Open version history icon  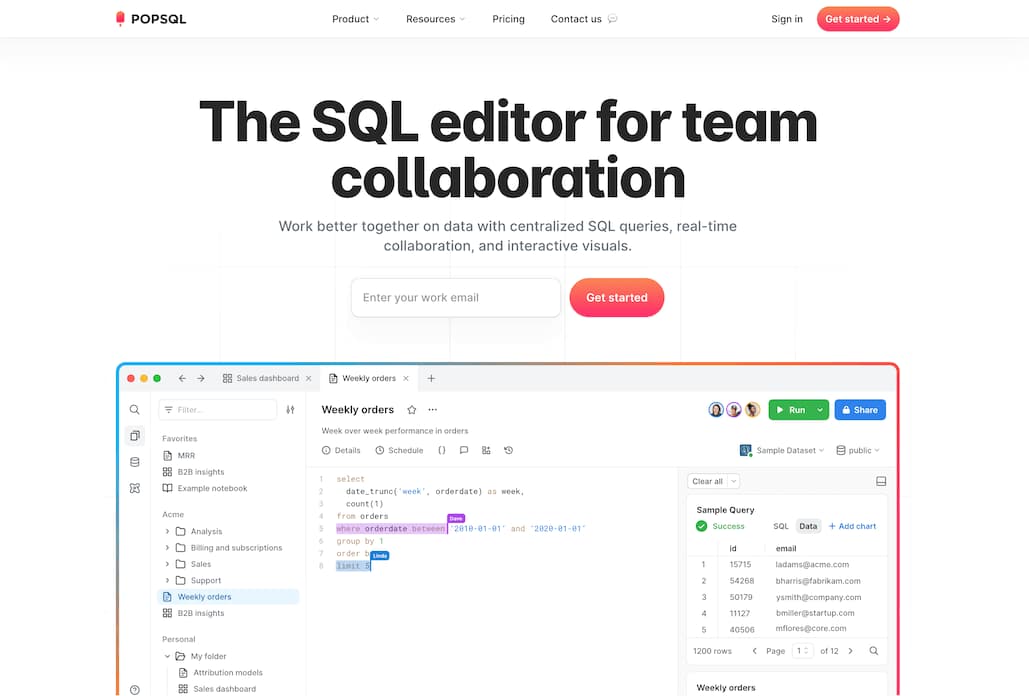pyautogui.click(x=509, y=451)
